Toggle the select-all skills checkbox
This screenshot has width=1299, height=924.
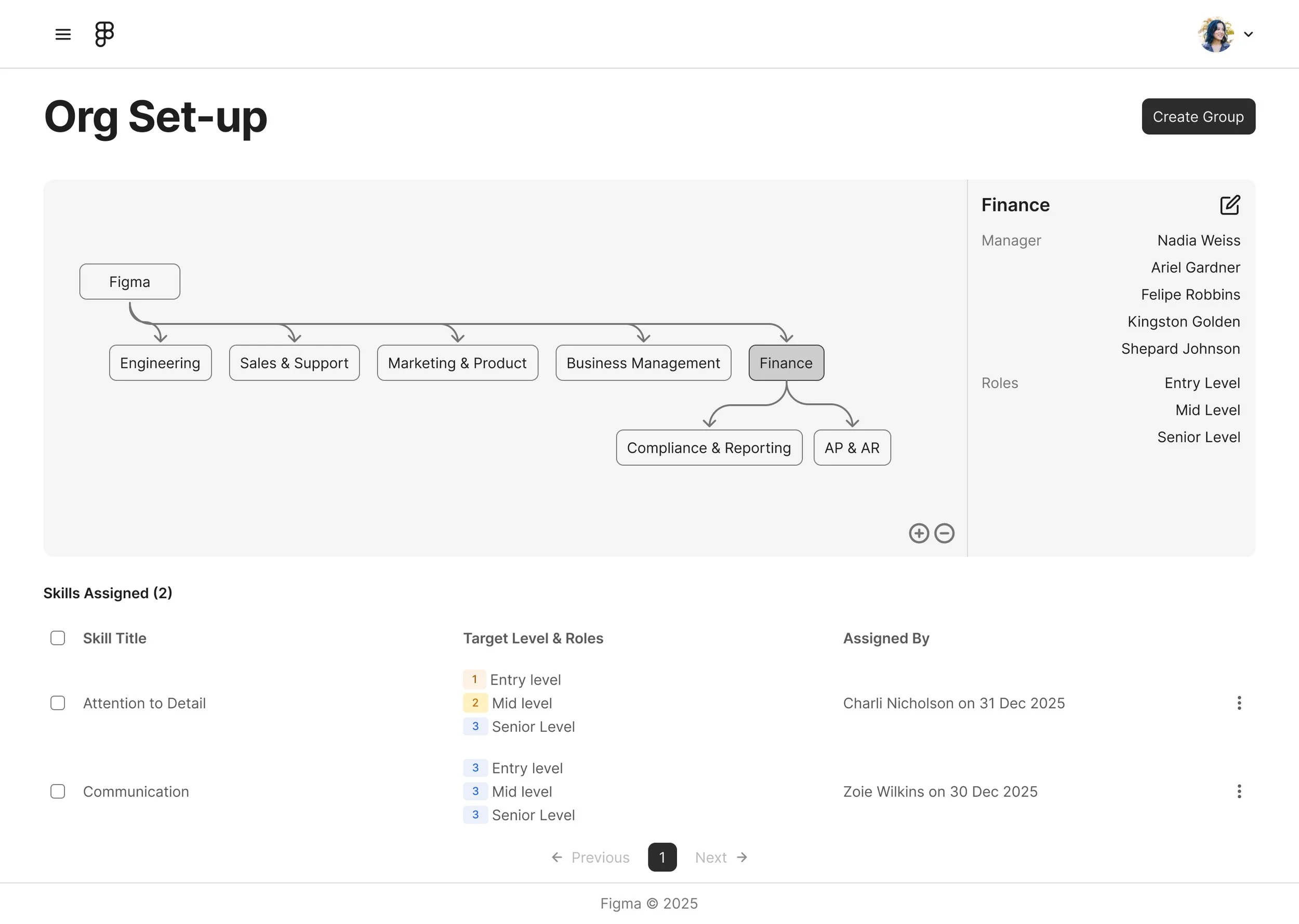(58, 638)
